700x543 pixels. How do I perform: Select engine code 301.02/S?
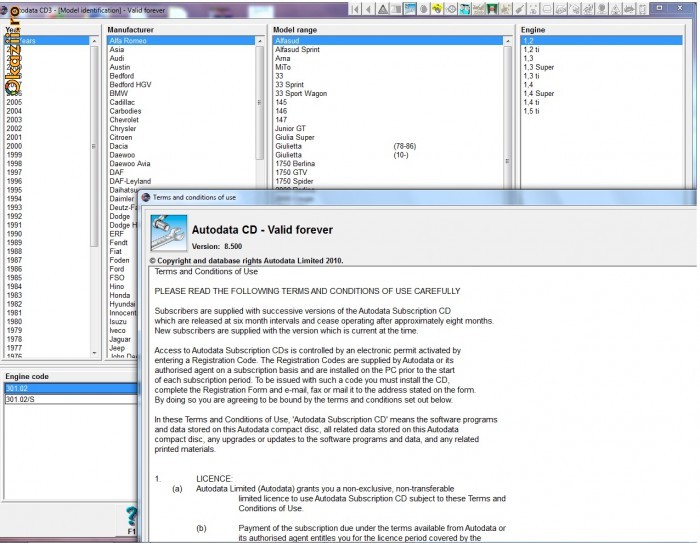point(19,398)
